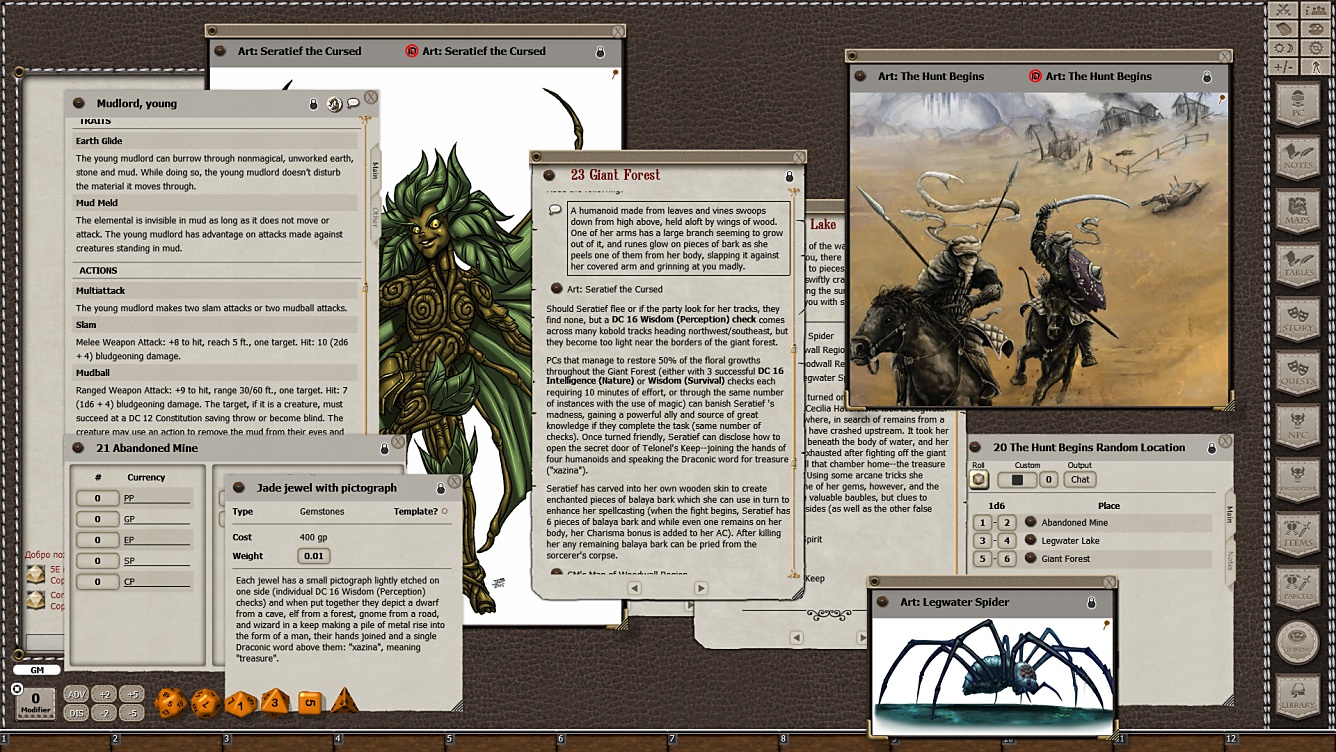Toggle Template radio on Jade jewel
This screenshot has height=752, width=1336.
(445, 511)
